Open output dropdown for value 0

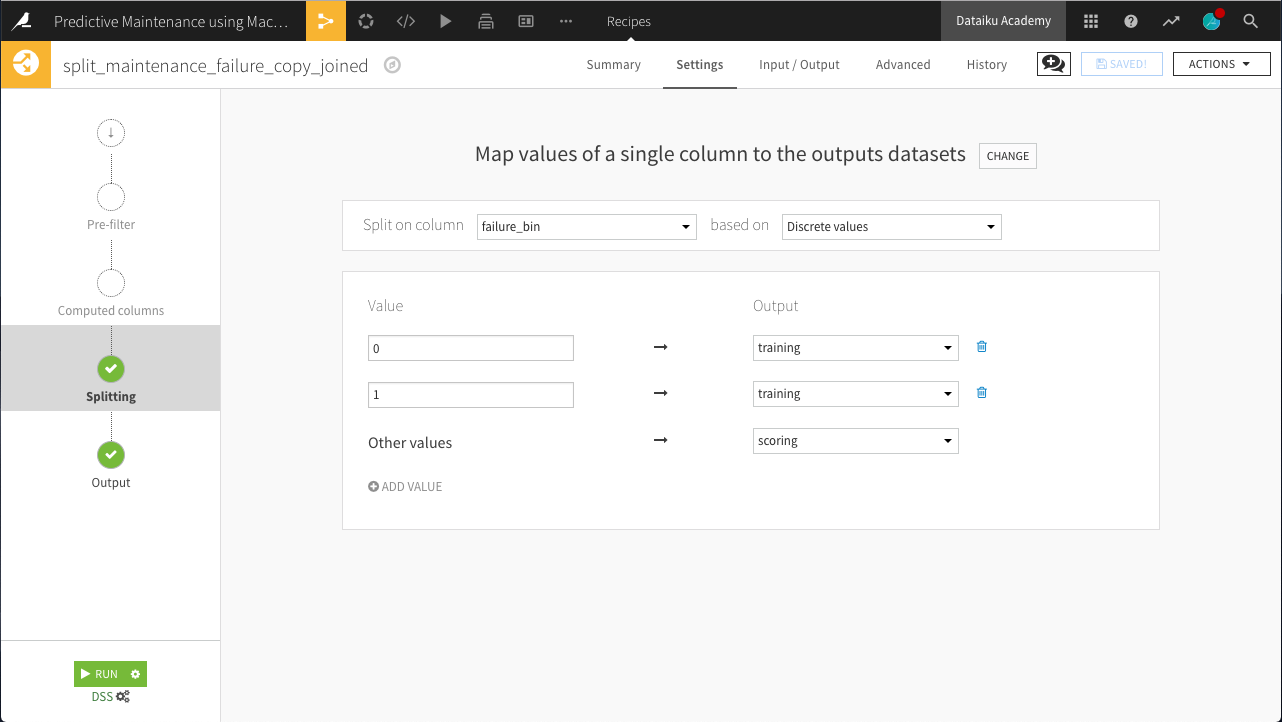[x=856, y=348]
